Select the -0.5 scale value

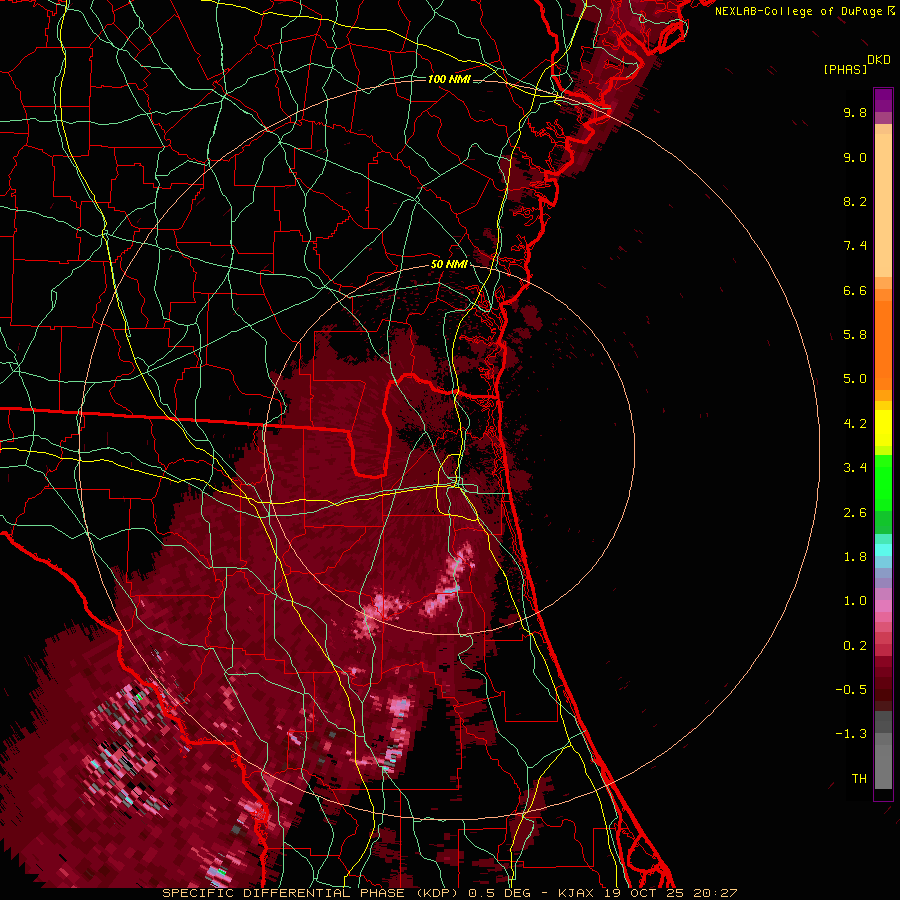click(x=851, y=690)
